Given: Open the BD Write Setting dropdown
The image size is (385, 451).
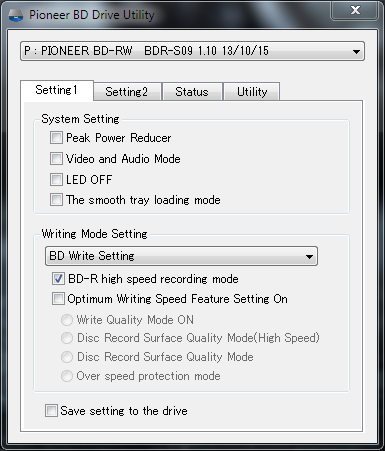Looking at the screenshot, I should coord(181,256).
